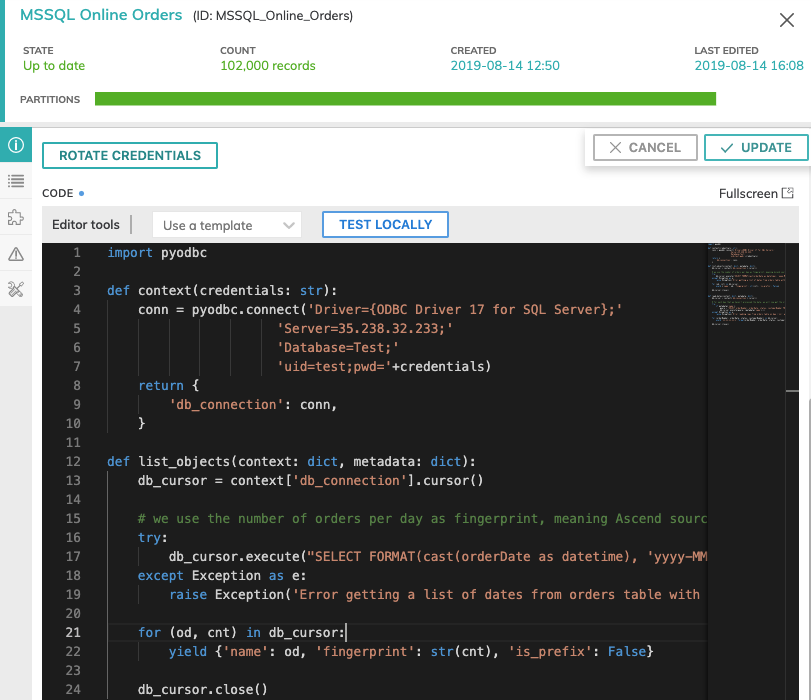Click the puzzle piece sidebar icon

[x=15, y=218]
